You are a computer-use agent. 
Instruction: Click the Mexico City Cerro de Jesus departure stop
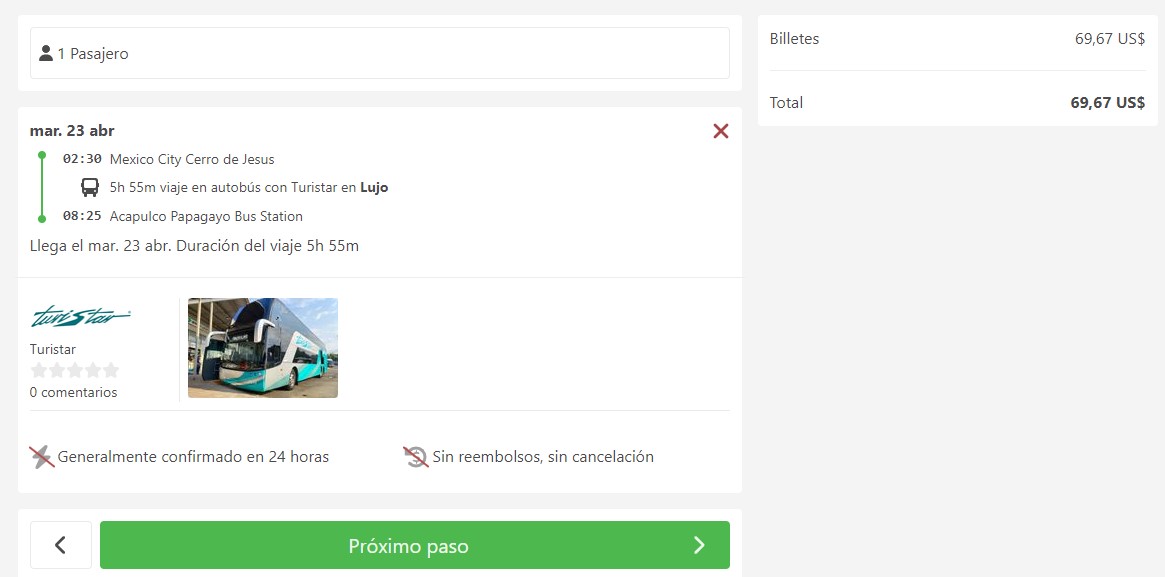tap(192, 159)
